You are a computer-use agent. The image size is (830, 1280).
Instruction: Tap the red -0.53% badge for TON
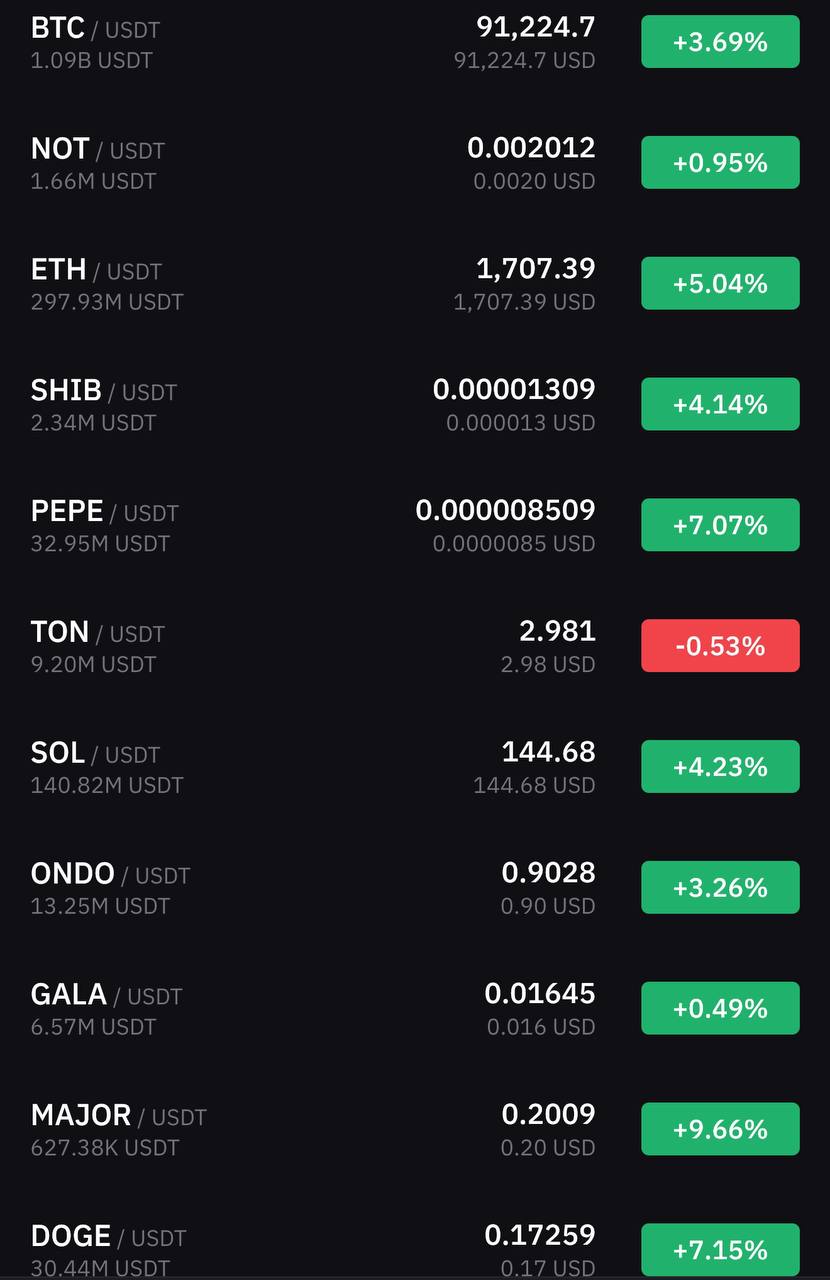tap(720, 646)
